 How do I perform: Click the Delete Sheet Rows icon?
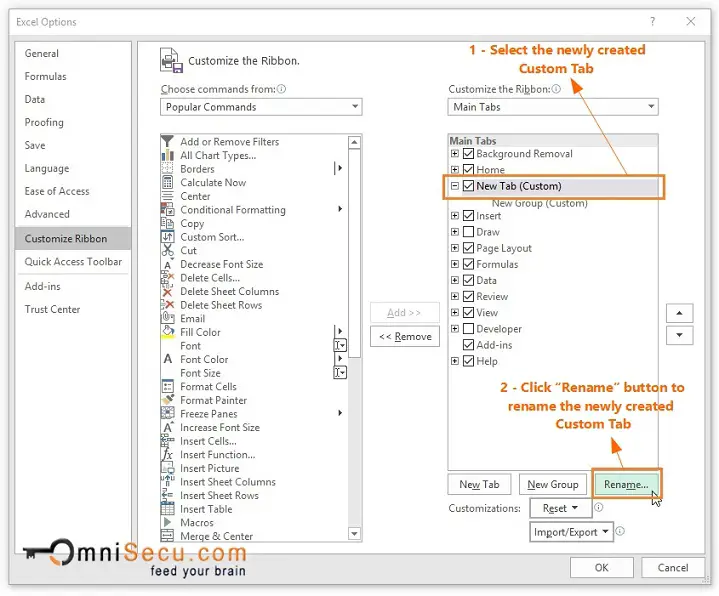167,305
